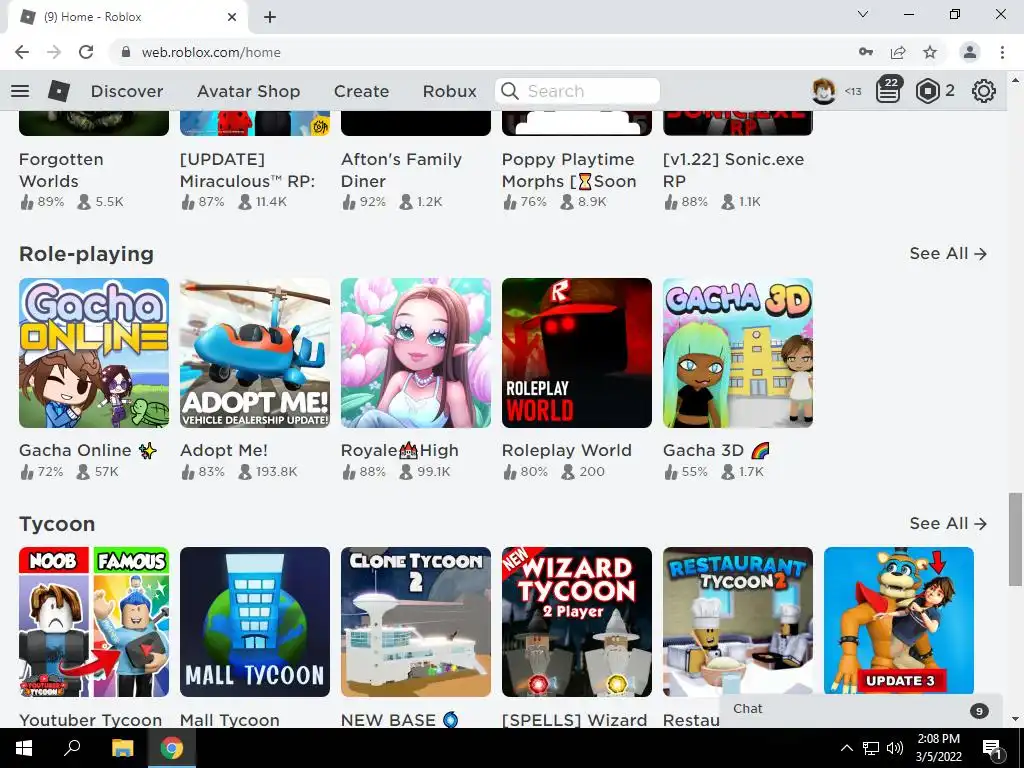Open Roleplay World game thumbnail

(x=577, y=353)
